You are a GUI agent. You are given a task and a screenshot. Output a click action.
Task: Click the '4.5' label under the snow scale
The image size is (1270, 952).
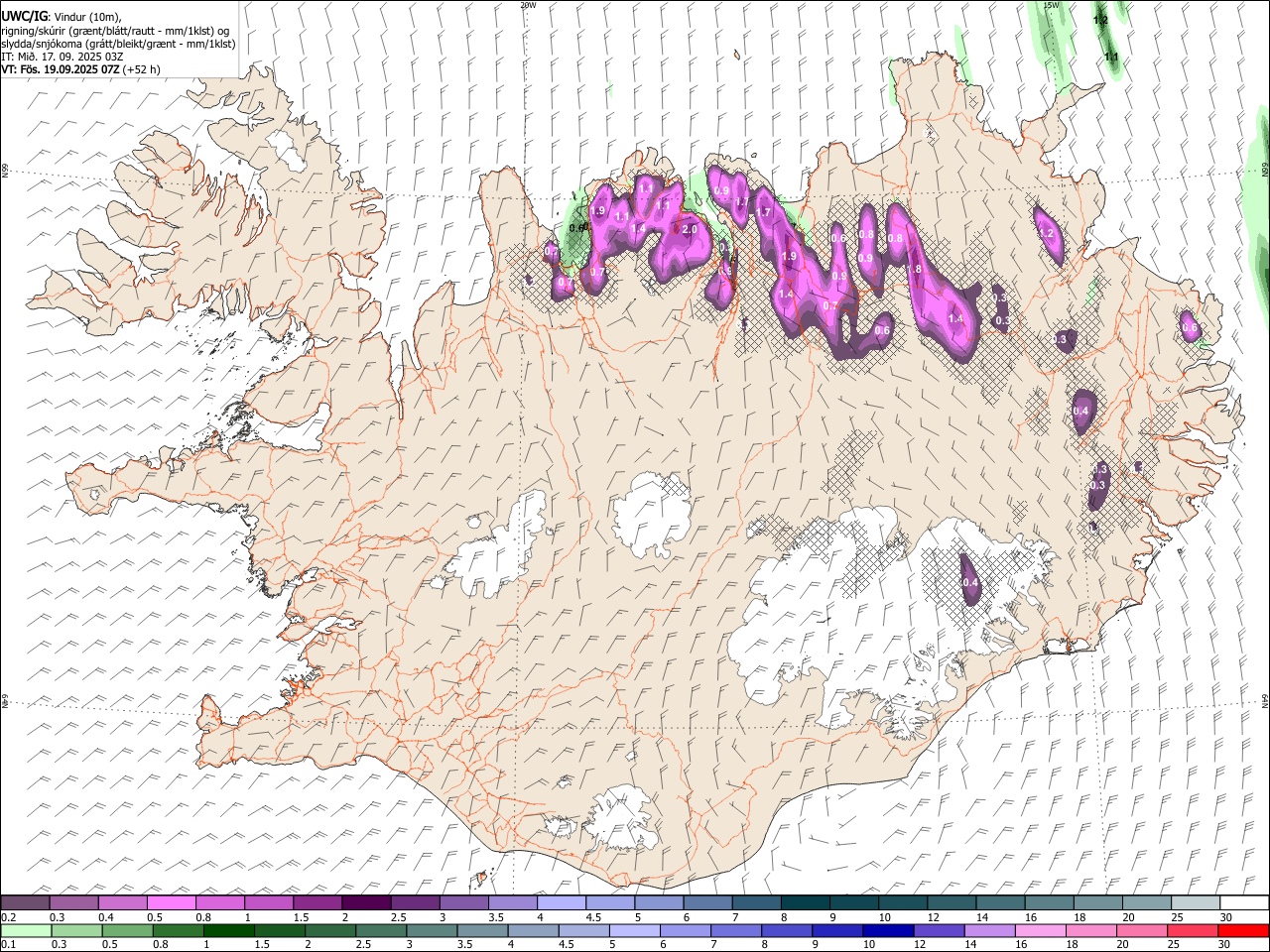click(x=594, y=917)
